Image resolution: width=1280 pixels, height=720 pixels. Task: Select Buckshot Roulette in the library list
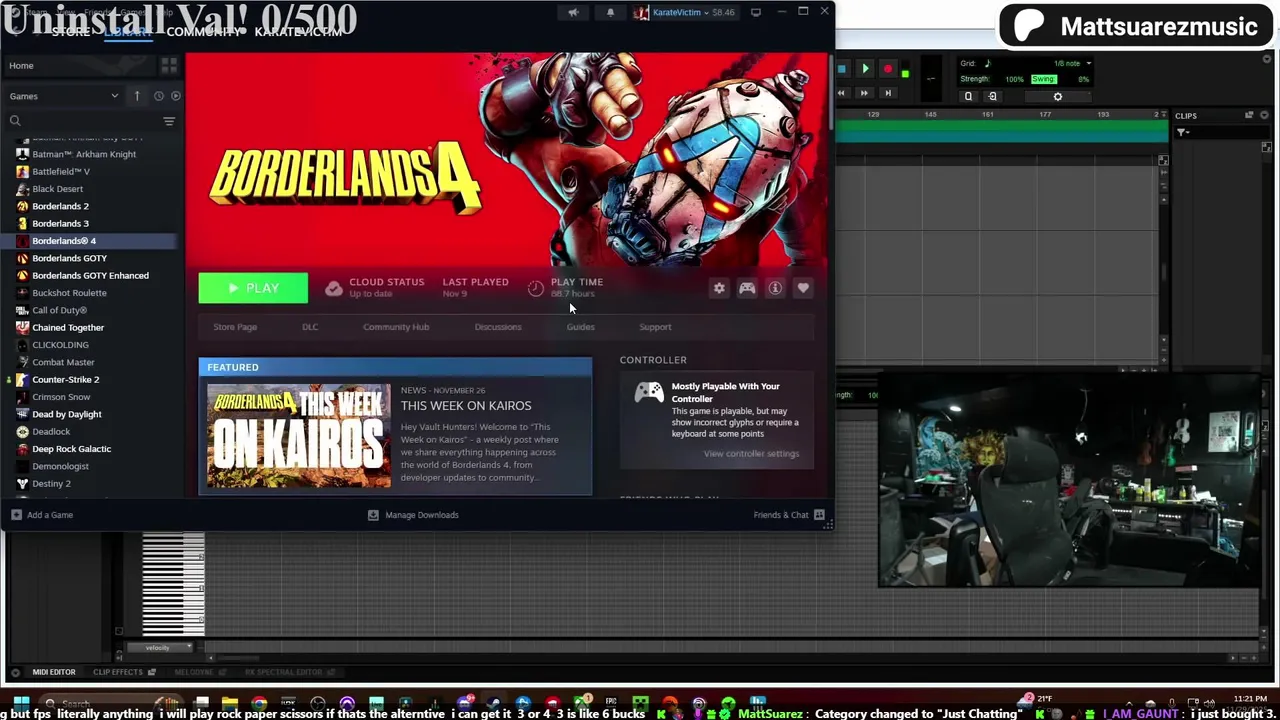click(x=69, y=293)
